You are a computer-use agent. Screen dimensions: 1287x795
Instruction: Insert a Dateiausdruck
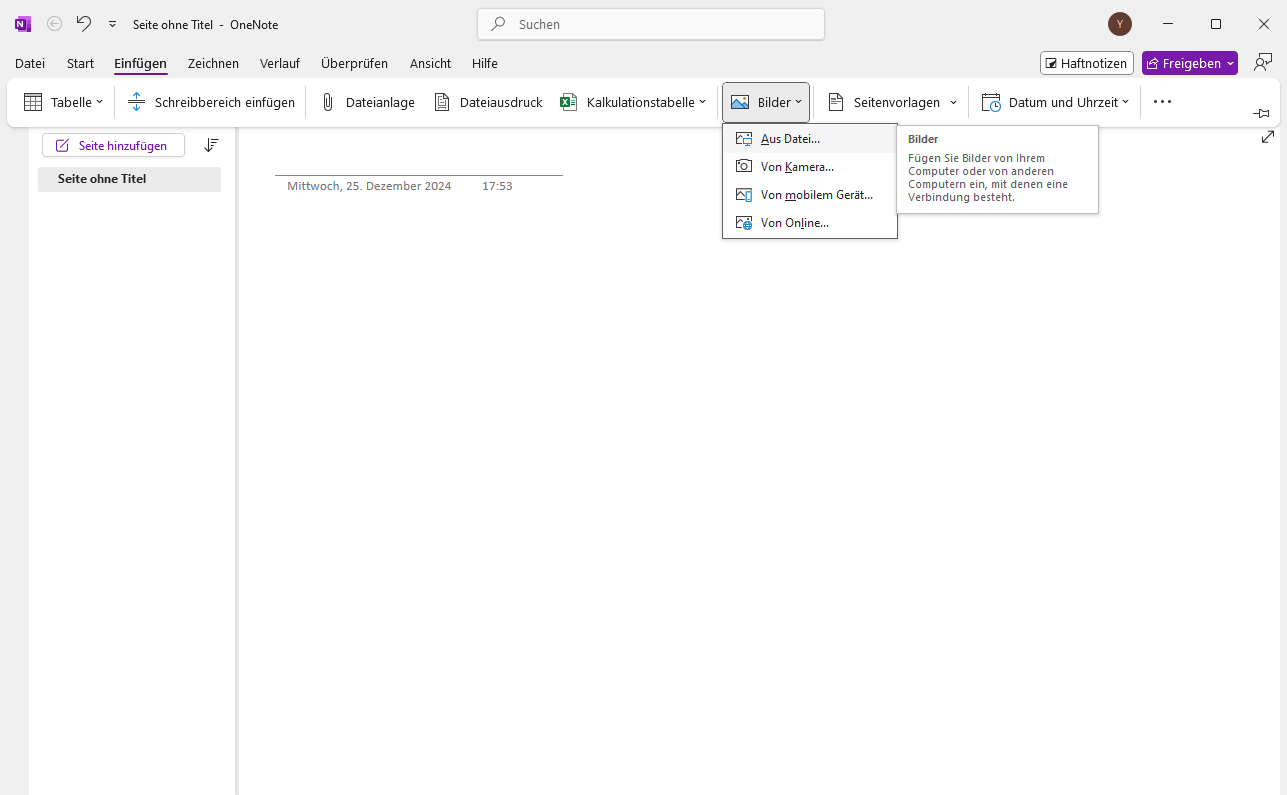pyautogui.click(x=488, y=102)
